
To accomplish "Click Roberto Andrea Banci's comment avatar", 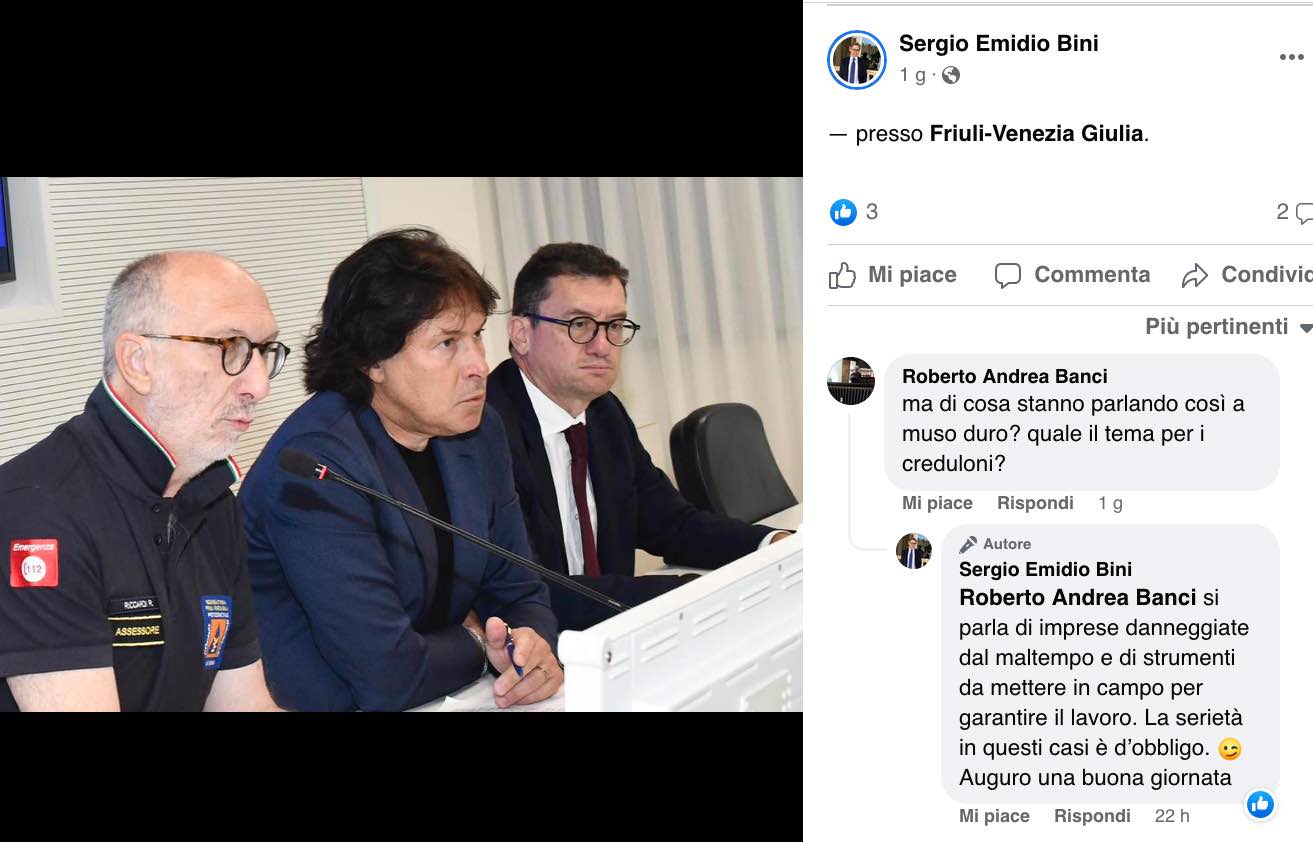I will pyautogui.click(x=851, y=380).
